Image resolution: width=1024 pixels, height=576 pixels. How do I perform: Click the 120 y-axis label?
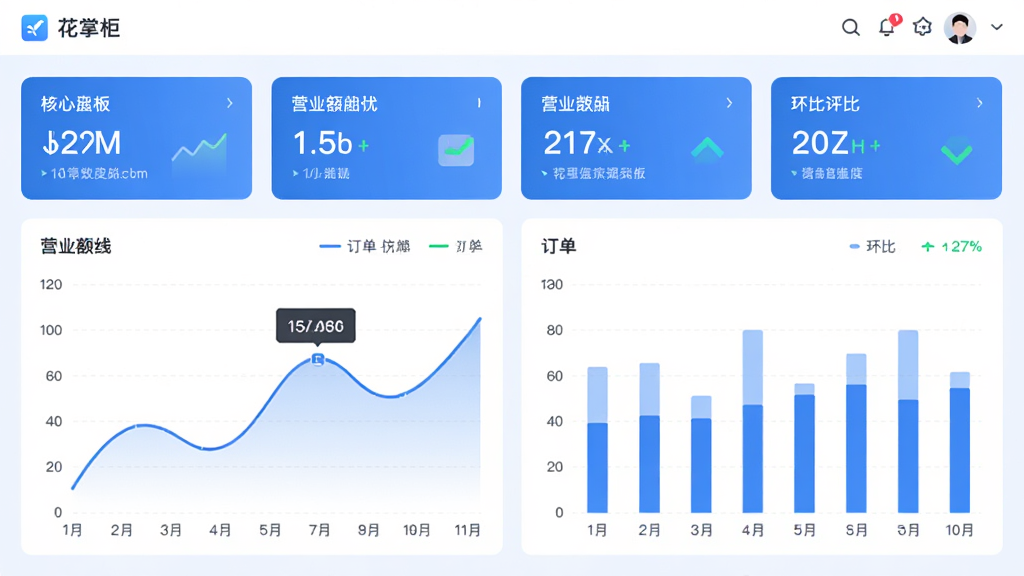(x=51, y=285)
